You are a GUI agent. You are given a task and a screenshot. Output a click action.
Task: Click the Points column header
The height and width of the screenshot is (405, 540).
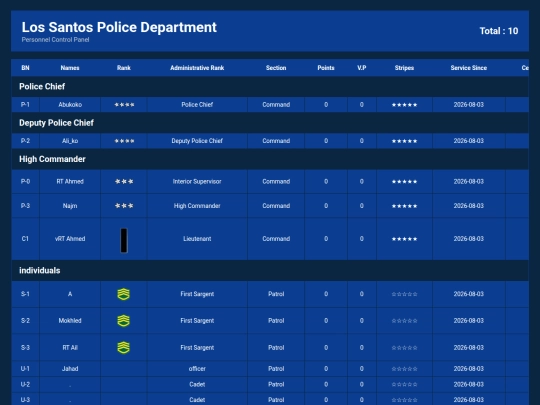tap(326, 68)
